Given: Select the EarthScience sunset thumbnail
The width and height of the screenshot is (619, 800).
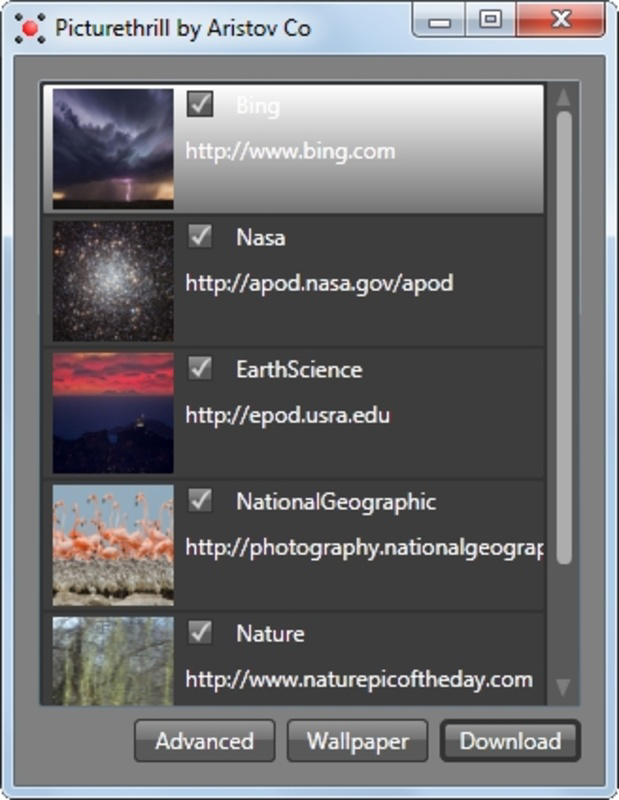Looking at the screenshot, I should pyautogui.click(x=113, y=413).
